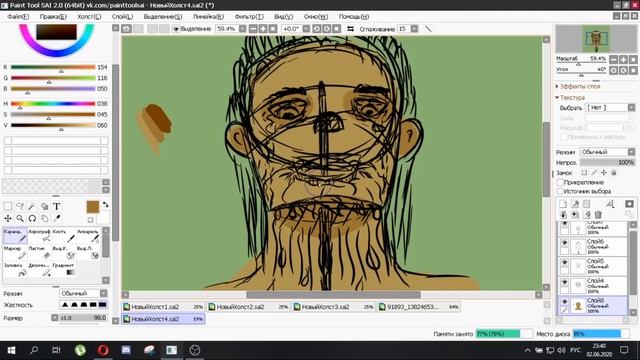Open the Фильтр menu

tap(249, 16)
